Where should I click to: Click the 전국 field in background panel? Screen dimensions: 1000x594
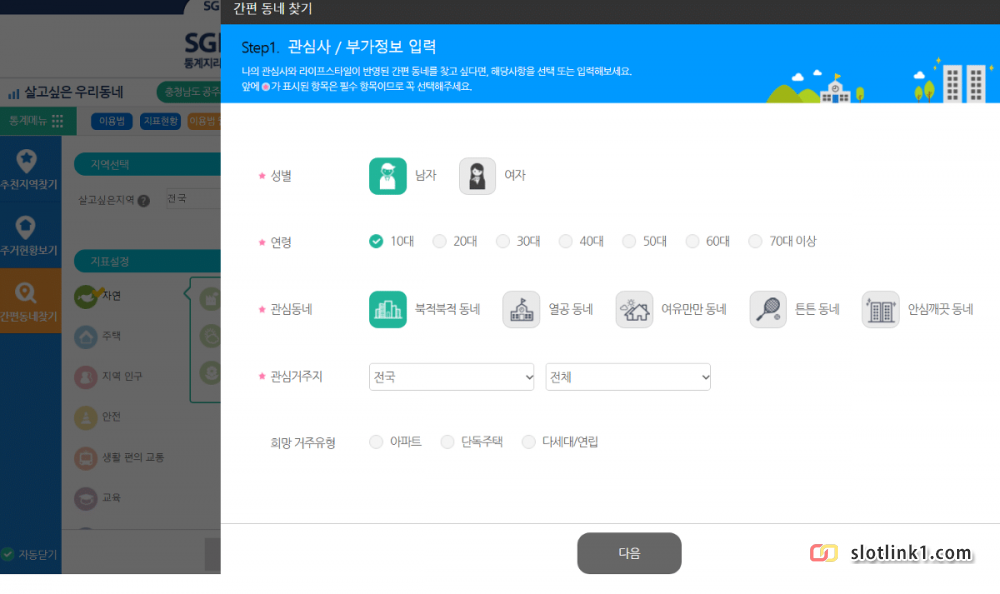coord(193,198)
